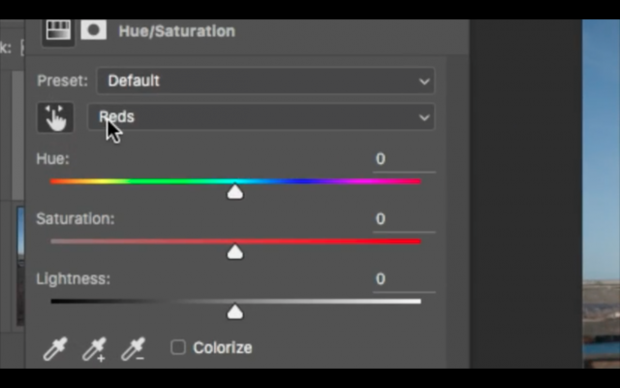Click the layer thumbnail at left edge

click(21, 266)
